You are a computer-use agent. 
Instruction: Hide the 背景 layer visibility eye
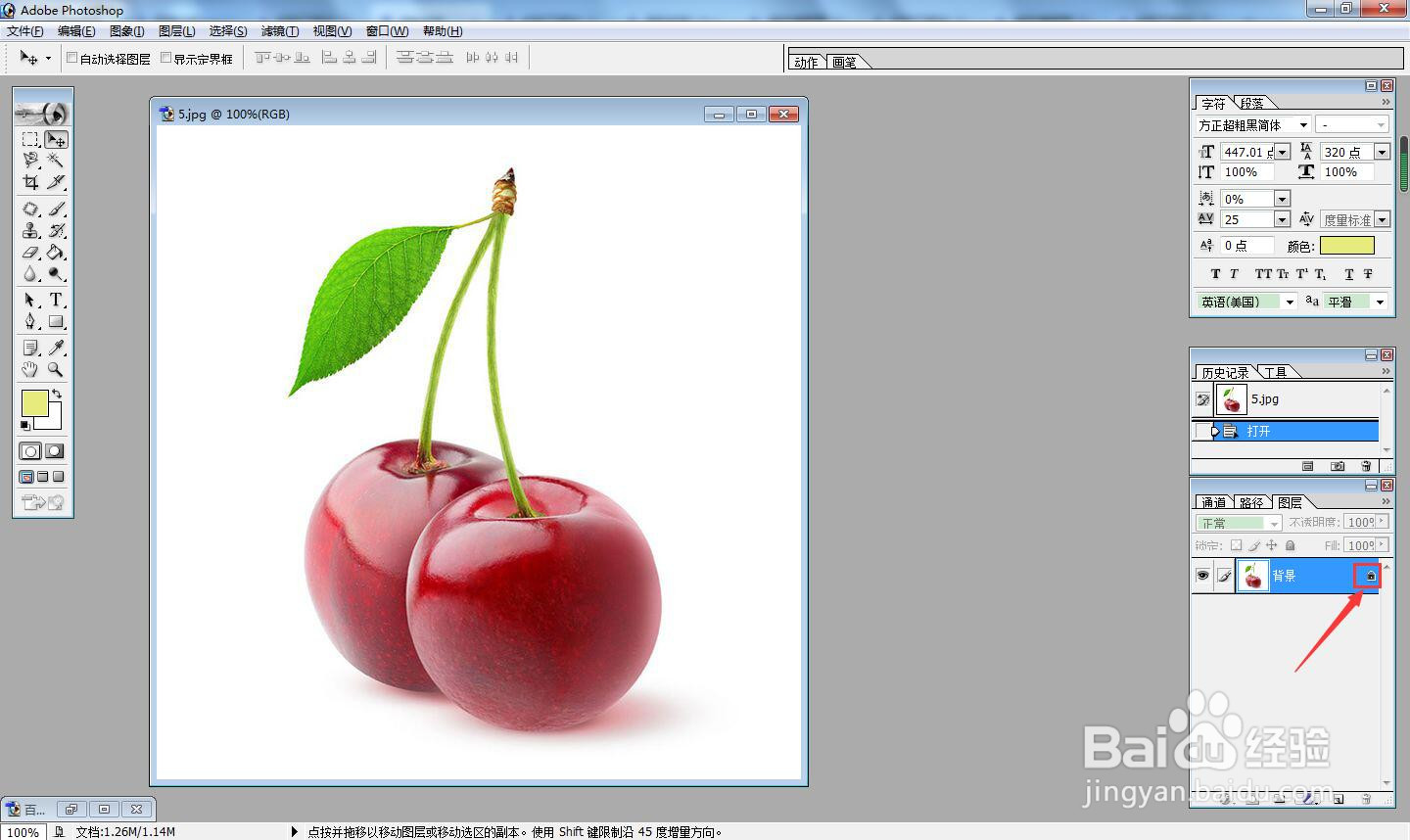click(1202, 576)
